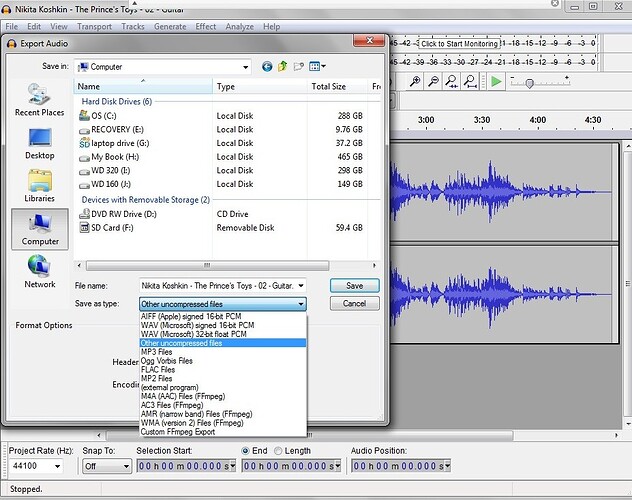The height and width of the screenshot is (500, 632).
Task: Select Desktop in places sidebar
Action: tap(40, 144)
